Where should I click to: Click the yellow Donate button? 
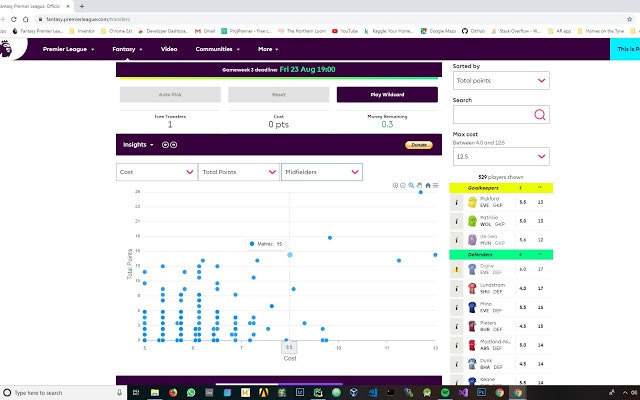click(x=419, y=145)
